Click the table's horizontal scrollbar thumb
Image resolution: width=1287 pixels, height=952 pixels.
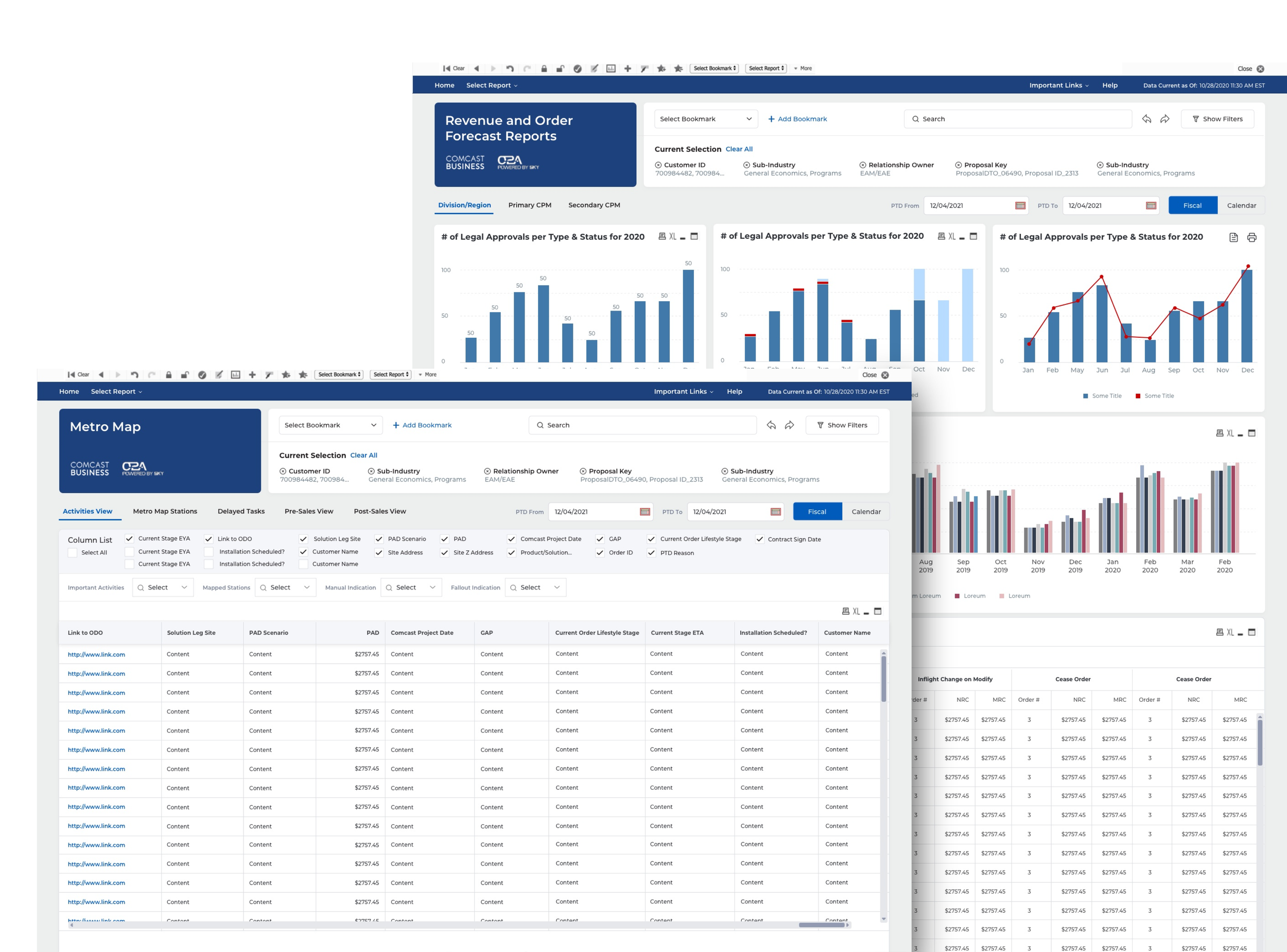[822, 925]
